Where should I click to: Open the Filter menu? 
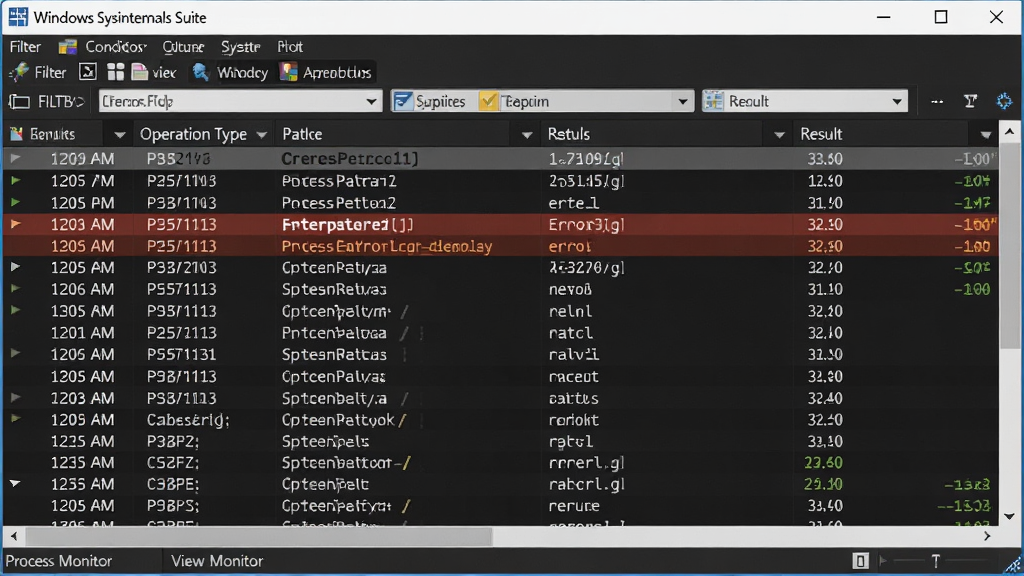(x=25, y=47)
